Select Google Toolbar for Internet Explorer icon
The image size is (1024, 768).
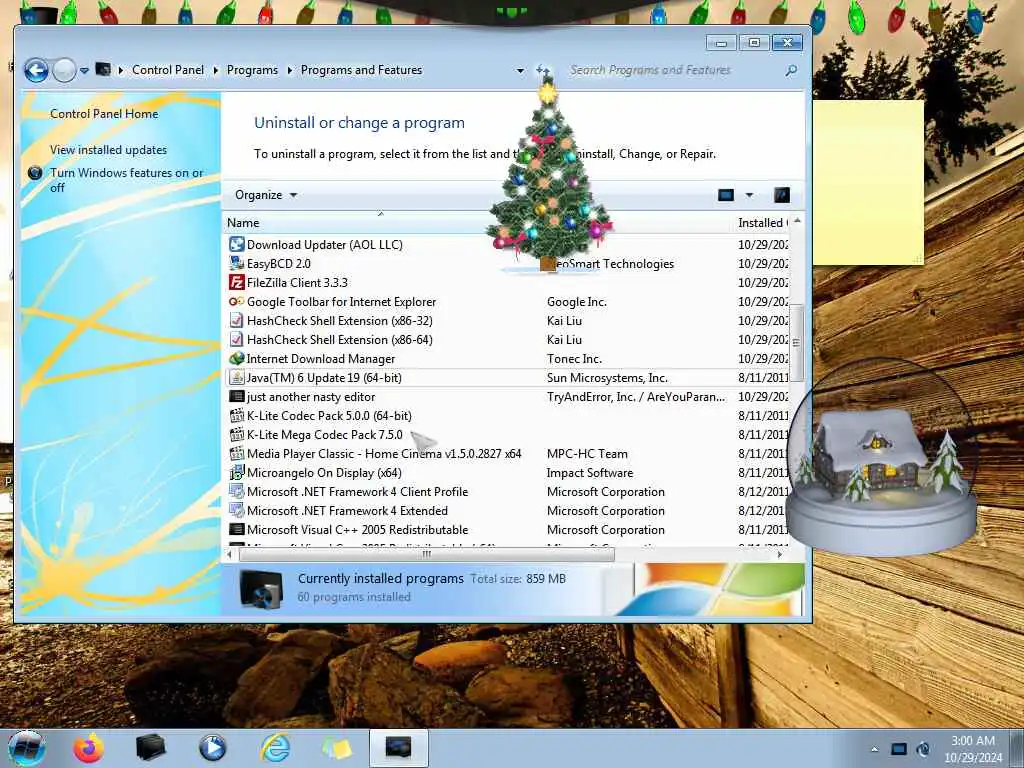click(x=236, y=301)
